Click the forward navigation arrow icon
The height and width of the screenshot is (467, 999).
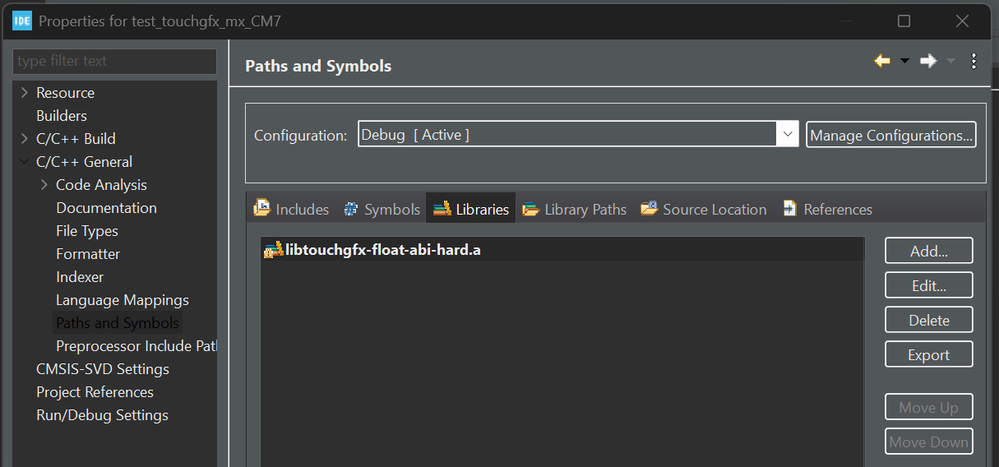pyautogui.click(x=928, y=62)
